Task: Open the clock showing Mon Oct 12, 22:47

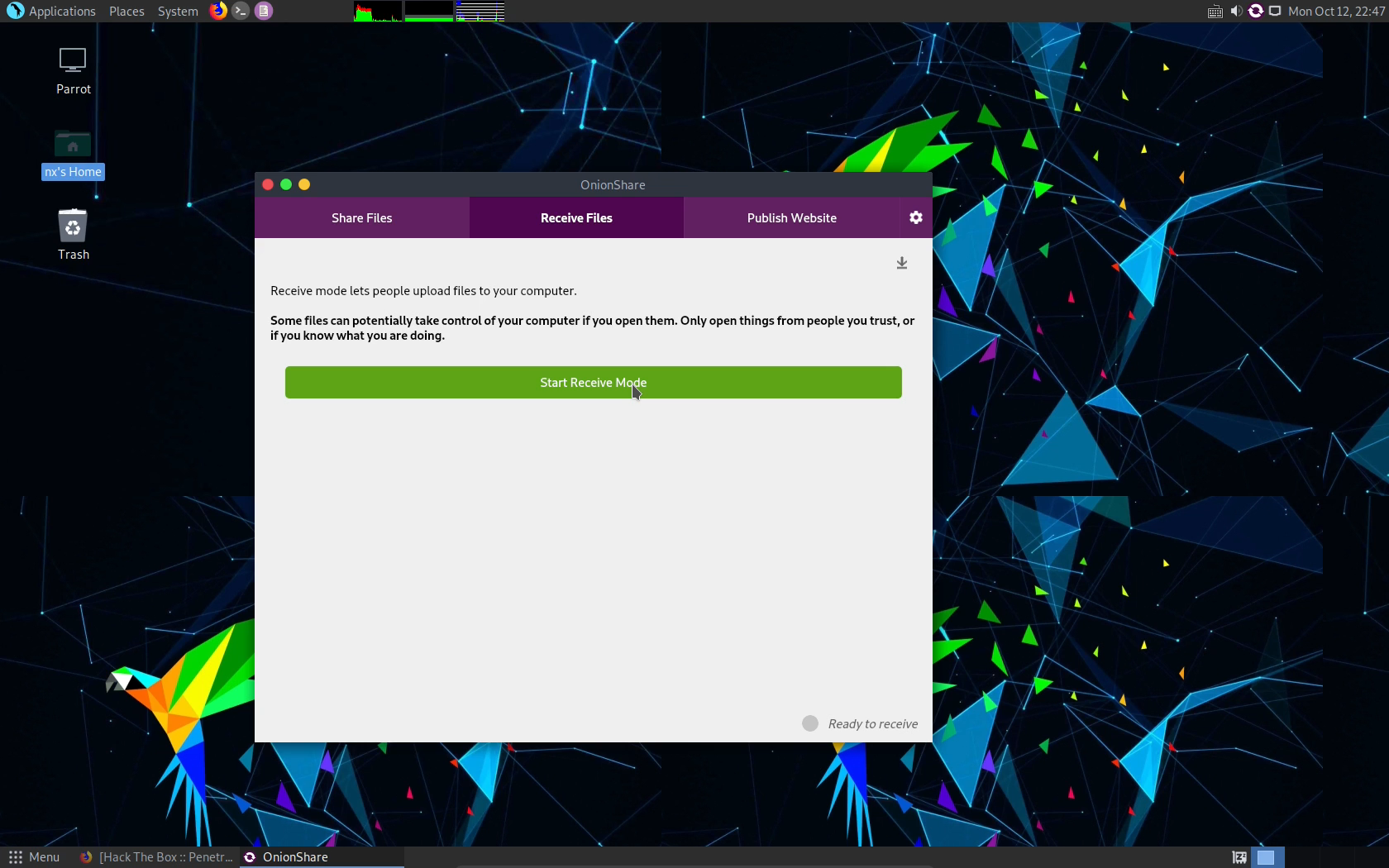Action: click(1336, 12)
